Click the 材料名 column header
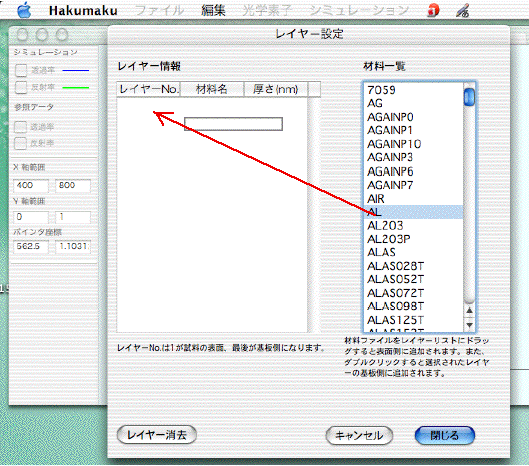Viewport: 529px width, 466px height. 212,89
